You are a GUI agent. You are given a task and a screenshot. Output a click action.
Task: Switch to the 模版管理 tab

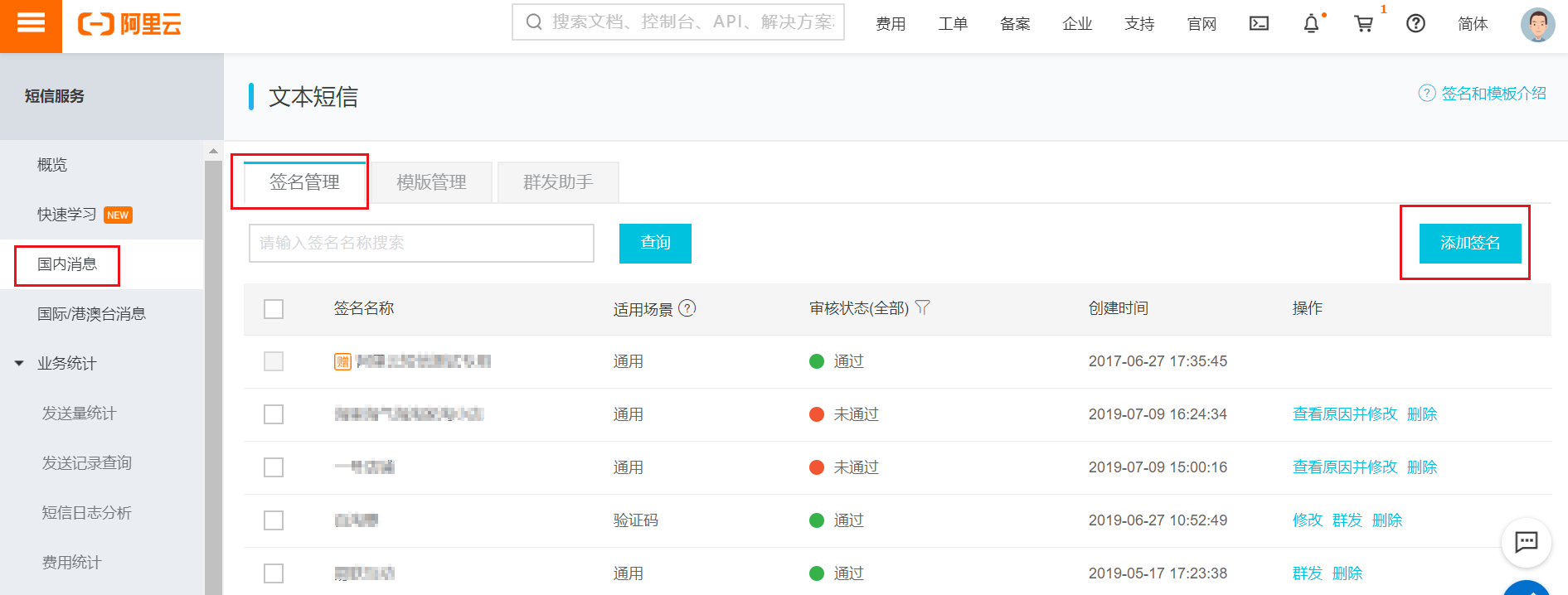tap(431, 182)
